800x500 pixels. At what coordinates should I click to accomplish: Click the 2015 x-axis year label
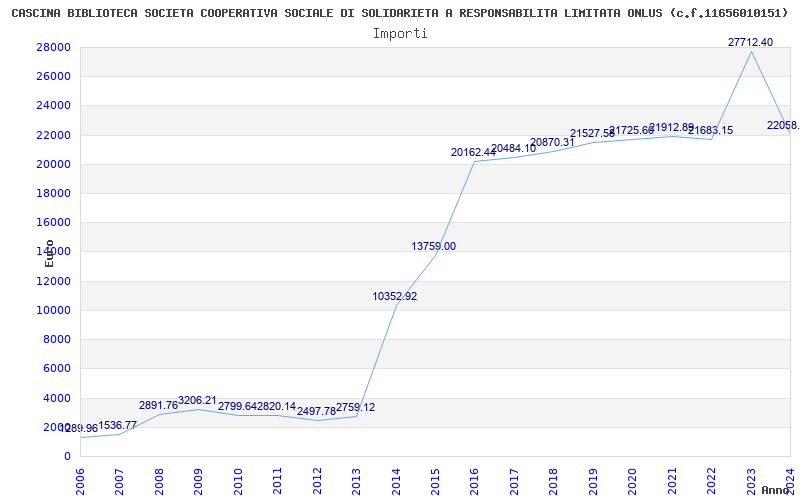(x=435, y=482)
